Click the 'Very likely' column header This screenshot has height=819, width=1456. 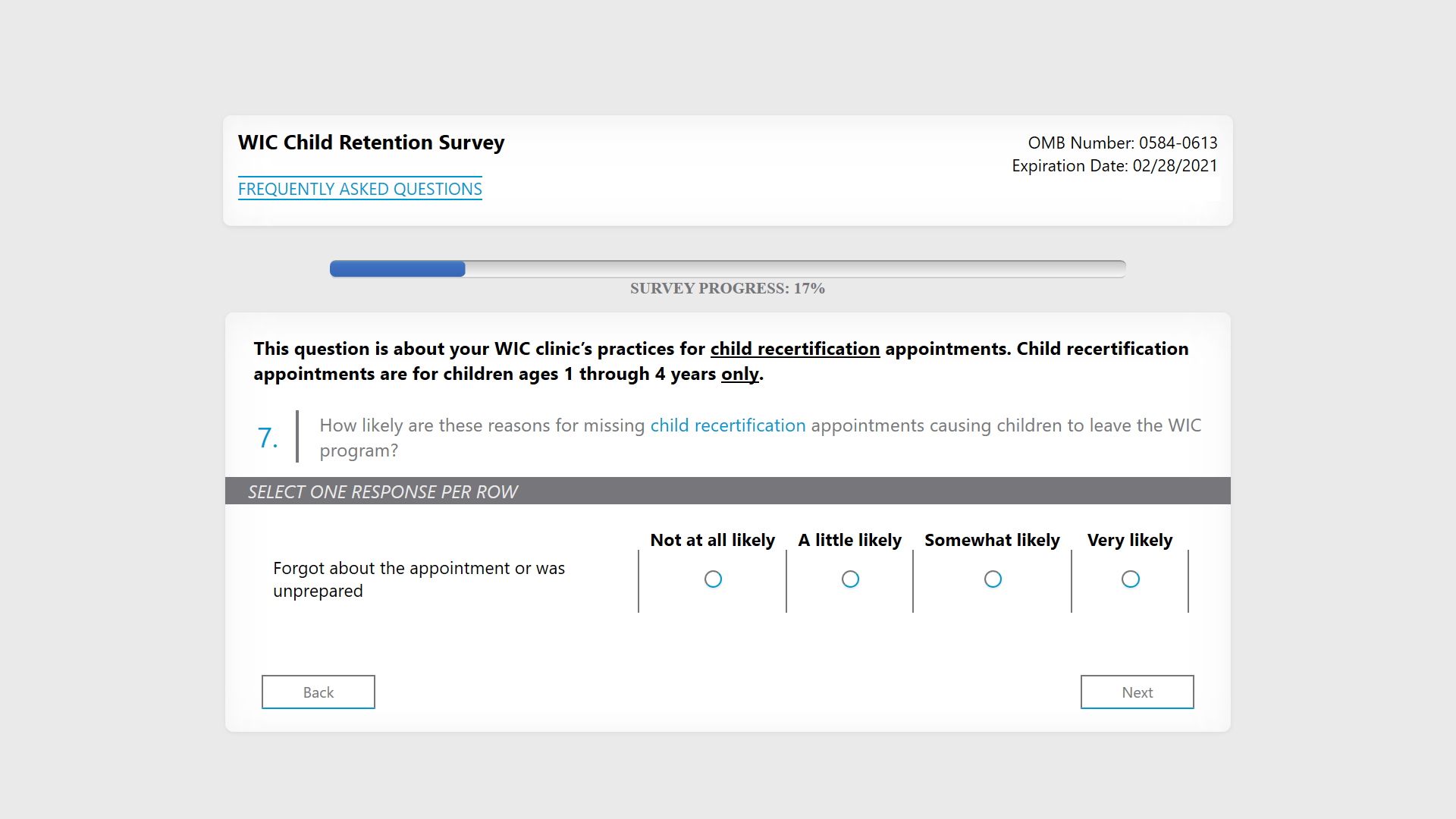(x=1129, y=540)
